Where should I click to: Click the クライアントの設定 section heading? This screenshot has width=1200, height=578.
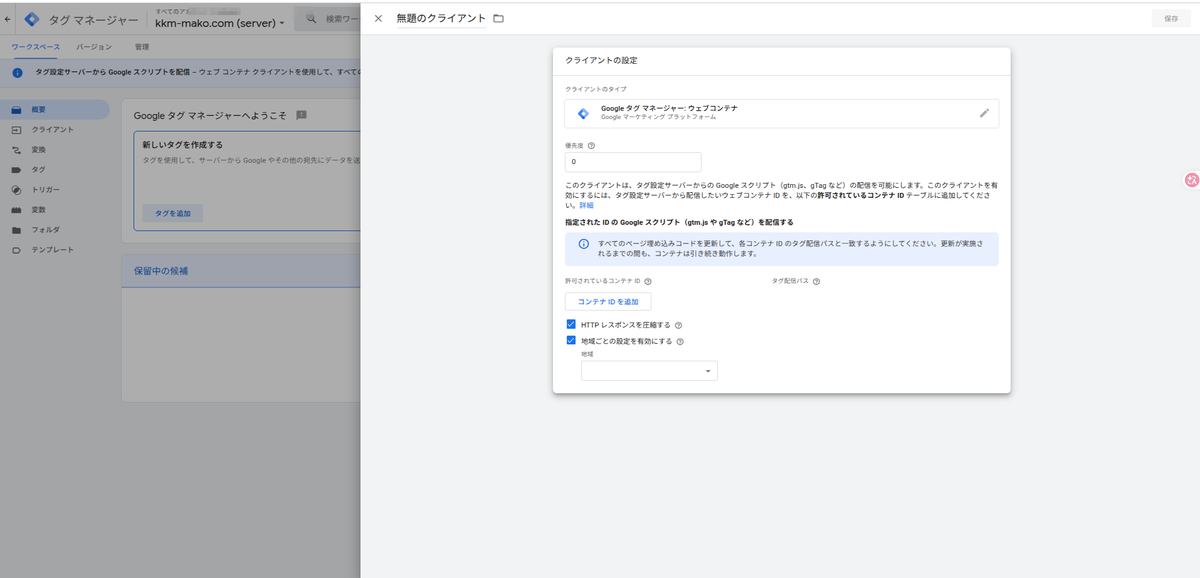601,60
